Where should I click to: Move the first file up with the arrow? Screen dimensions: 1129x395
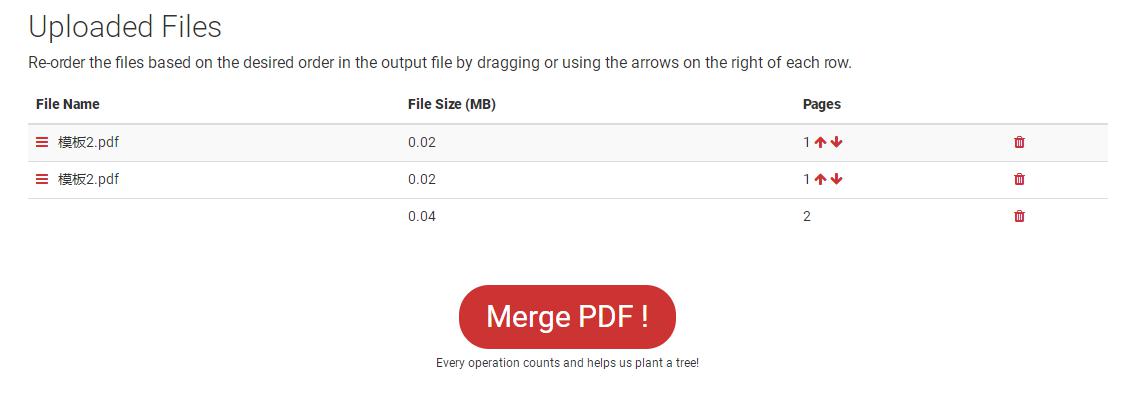[x=820, y=142]
